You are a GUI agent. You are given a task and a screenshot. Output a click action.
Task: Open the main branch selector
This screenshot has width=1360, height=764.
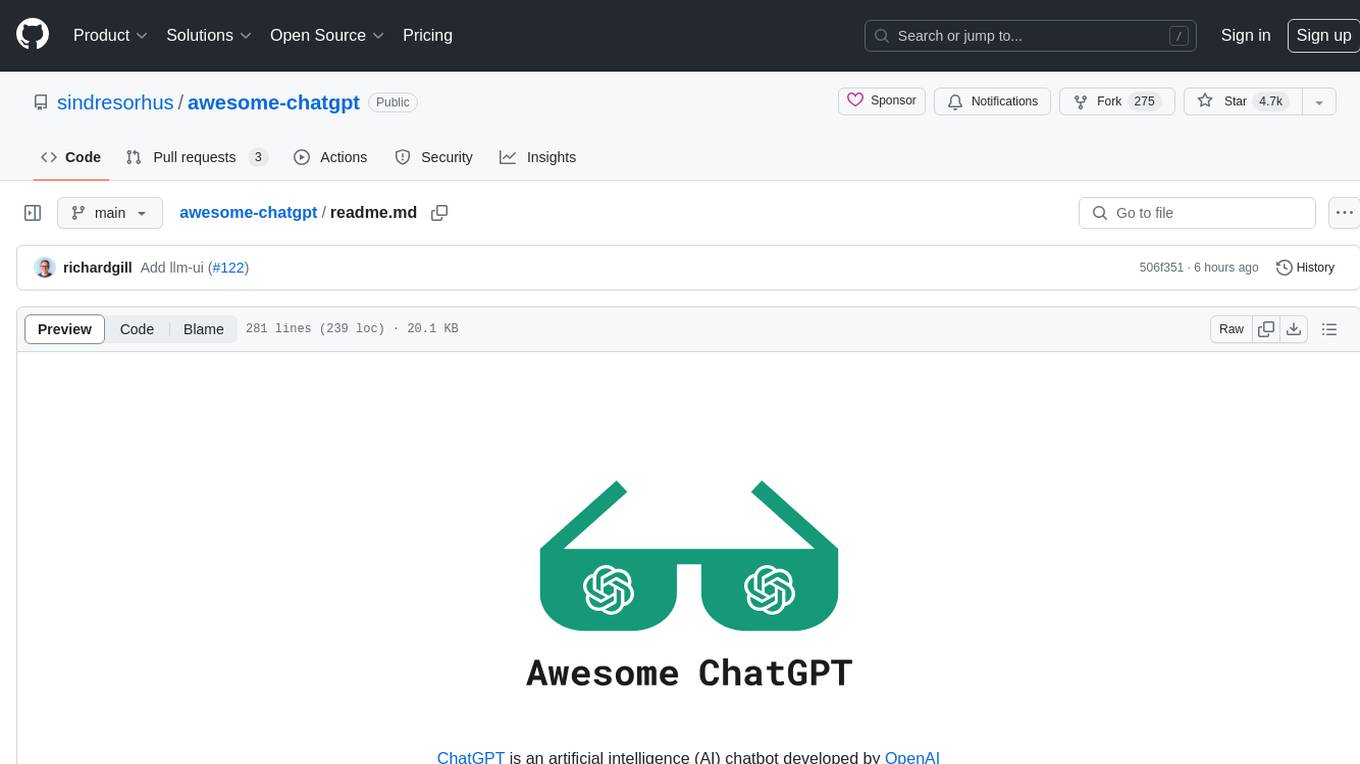point(110,213)
